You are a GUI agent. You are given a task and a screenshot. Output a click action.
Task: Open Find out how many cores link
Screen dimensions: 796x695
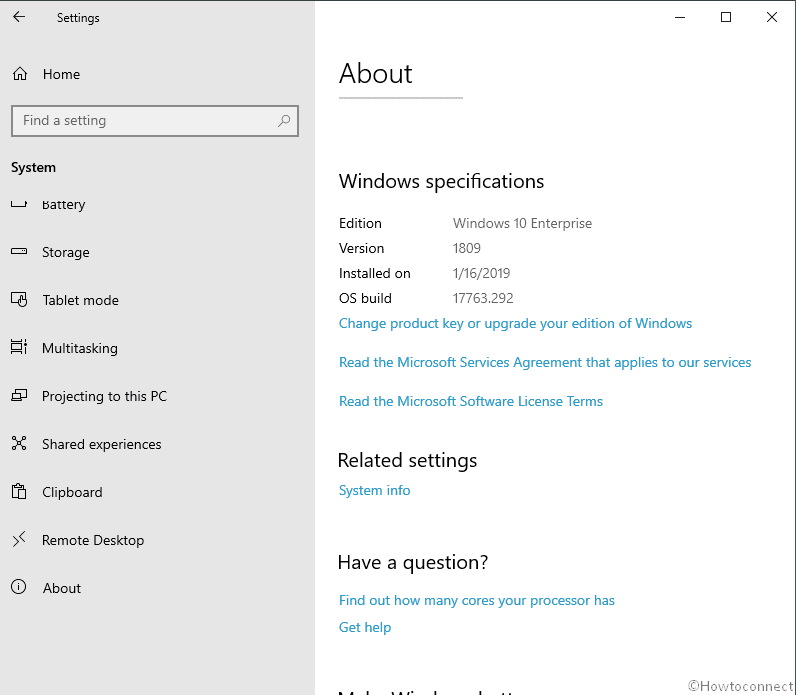click(477, 601)
